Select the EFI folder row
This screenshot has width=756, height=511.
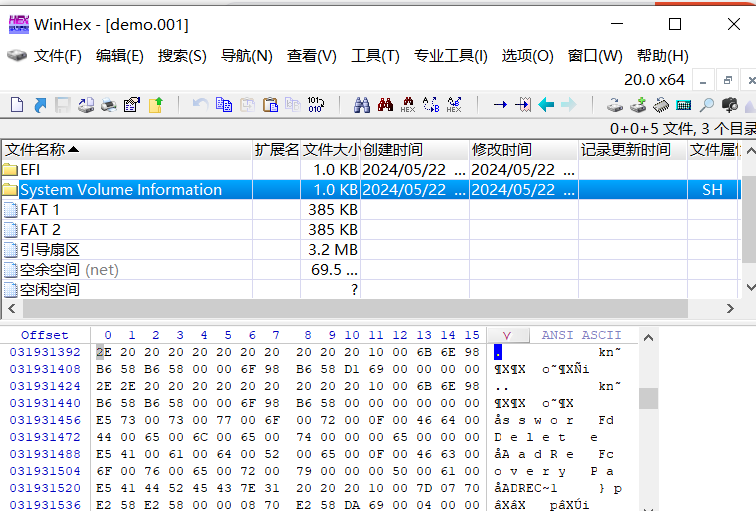click(370, 170)
